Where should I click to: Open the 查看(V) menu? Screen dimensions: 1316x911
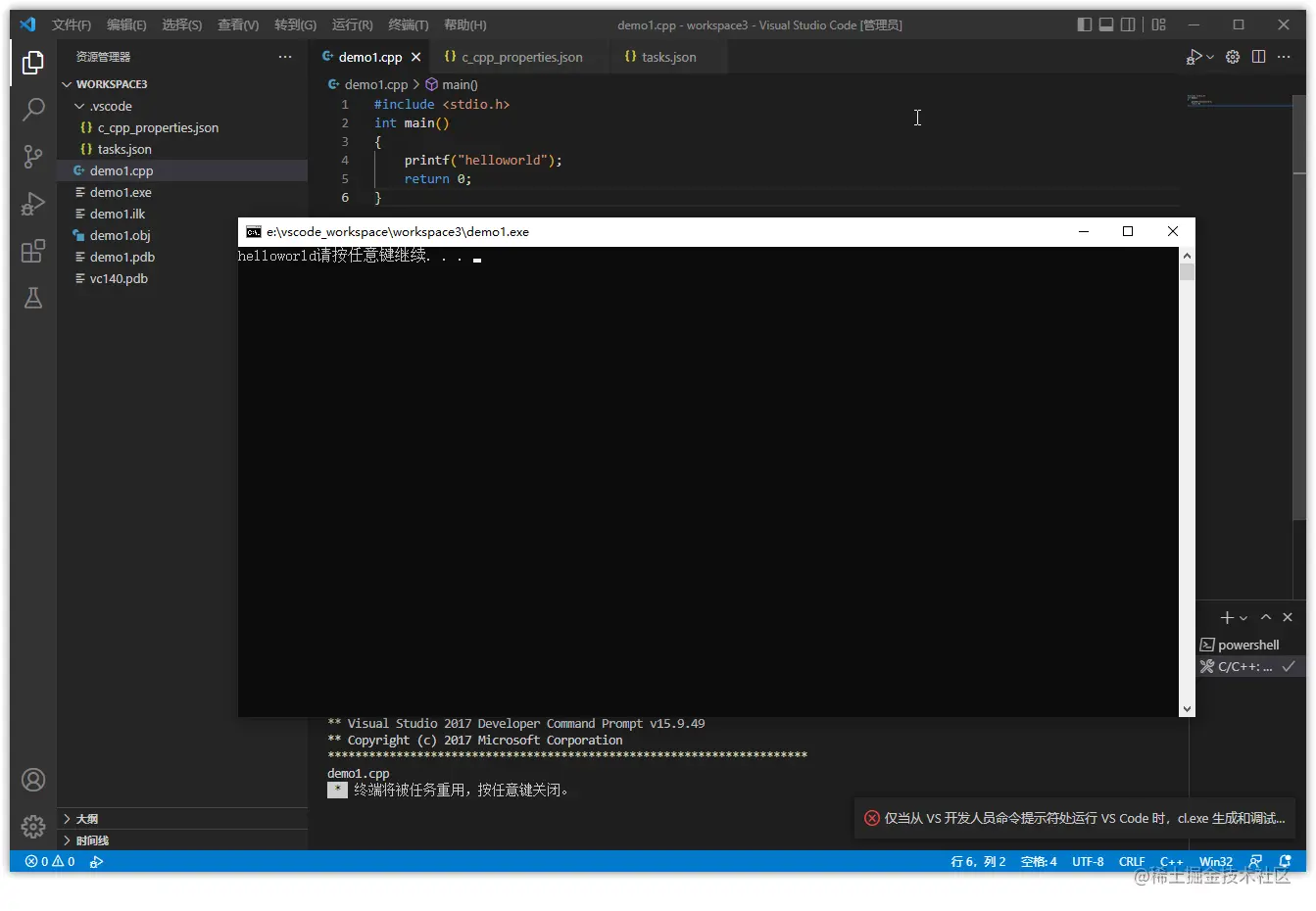point(238,24)
